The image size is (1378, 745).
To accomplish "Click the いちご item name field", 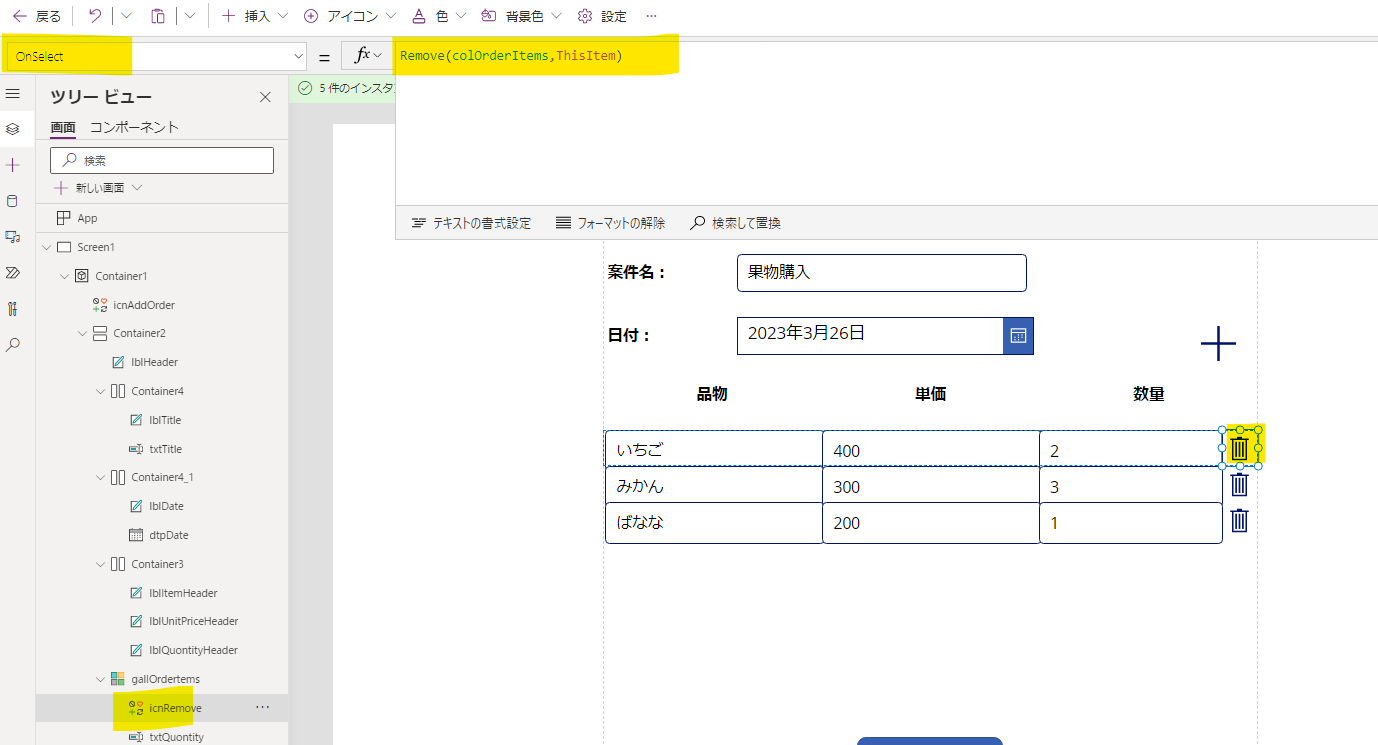I will coord(714,449).
